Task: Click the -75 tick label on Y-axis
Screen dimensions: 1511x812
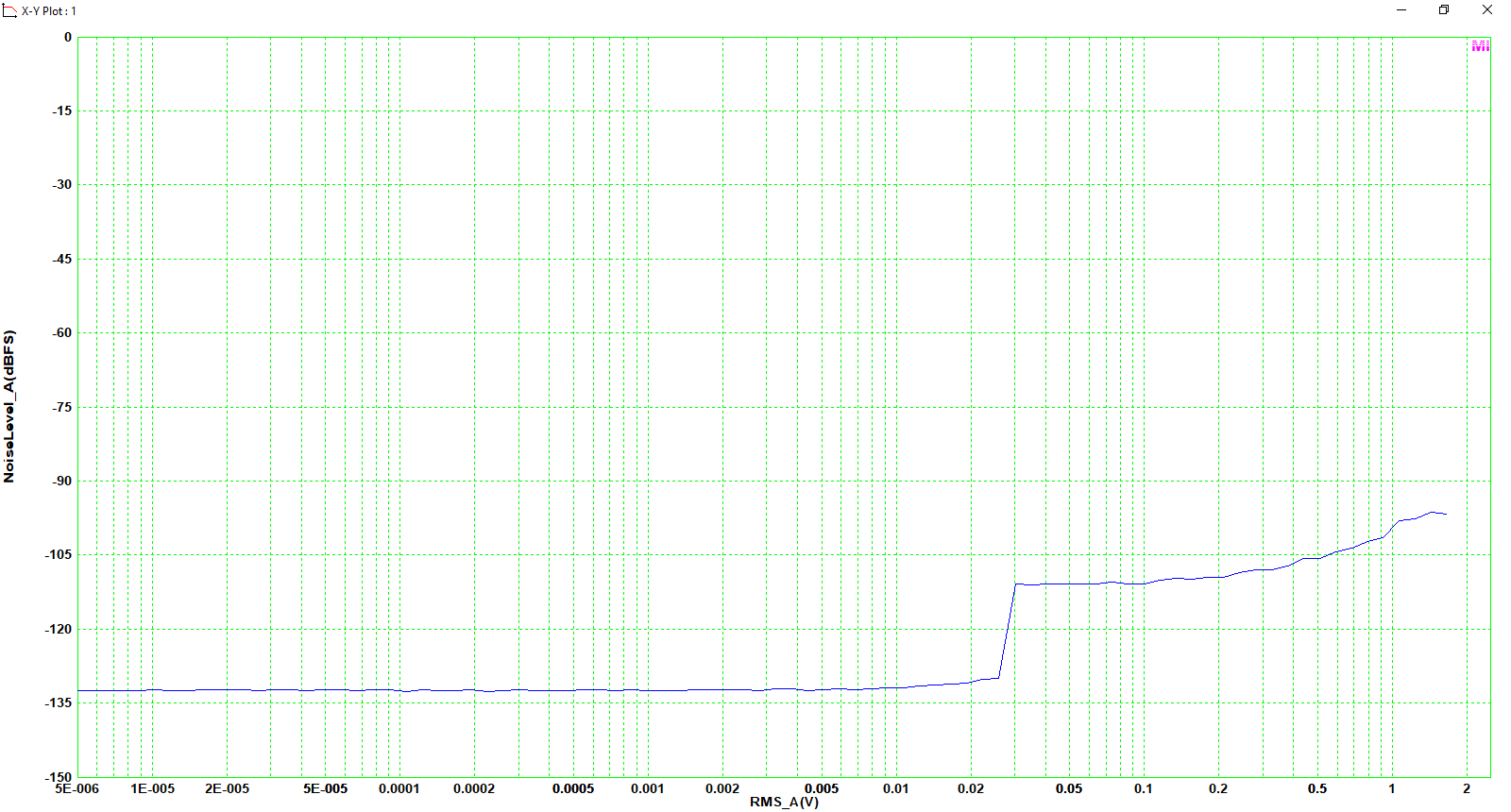Action: click(62, 407)
